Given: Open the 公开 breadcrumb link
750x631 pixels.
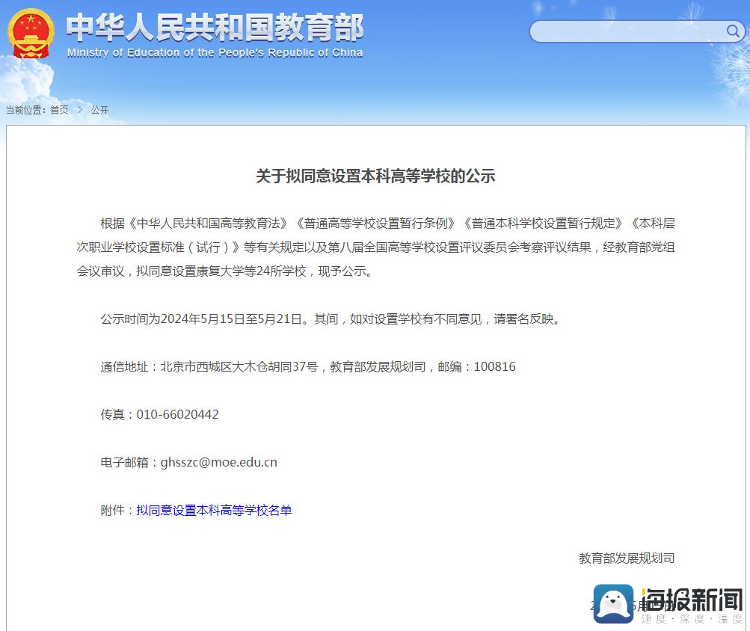Looking at the screenshot, I should (99, 110).
